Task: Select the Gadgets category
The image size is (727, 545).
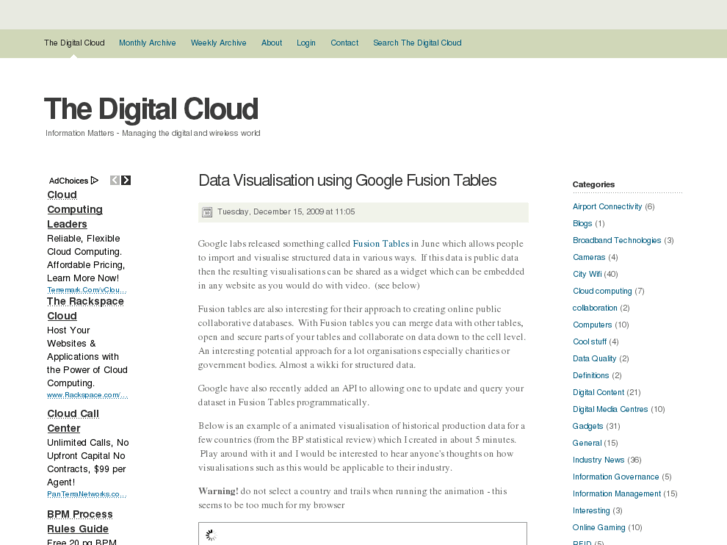Action: [588, 426]
